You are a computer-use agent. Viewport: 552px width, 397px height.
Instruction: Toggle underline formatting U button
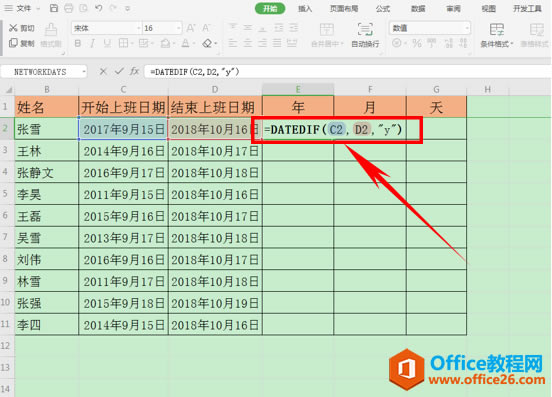pos(107,43)
